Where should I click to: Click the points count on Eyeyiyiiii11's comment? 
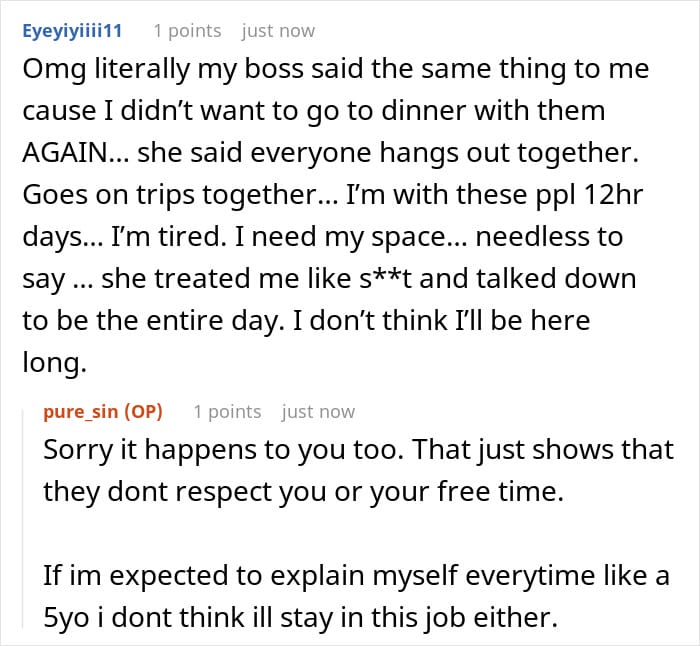(x=187, y=30)
